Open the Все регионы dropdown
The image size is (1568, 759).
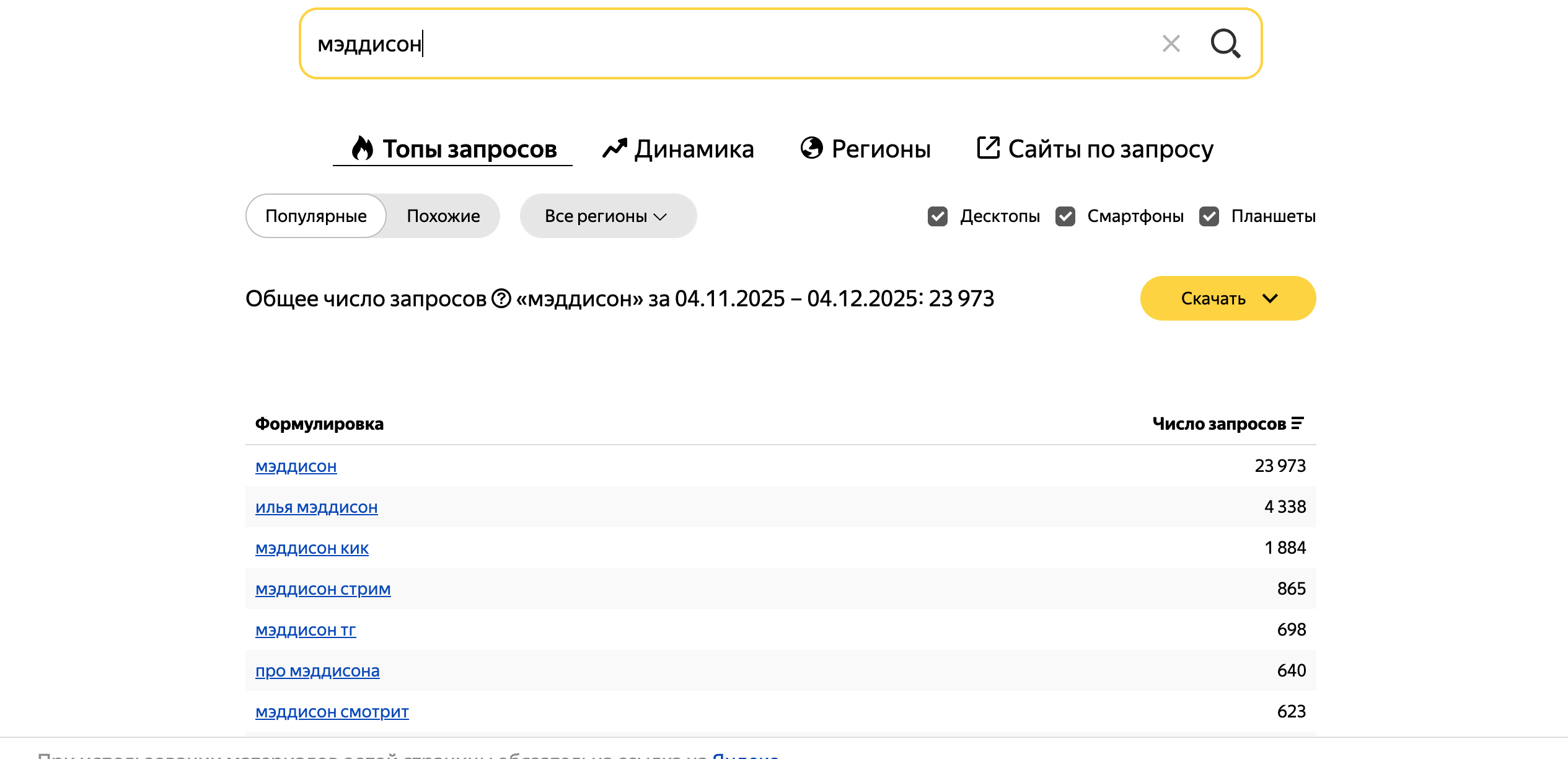(x=607, y=216)
